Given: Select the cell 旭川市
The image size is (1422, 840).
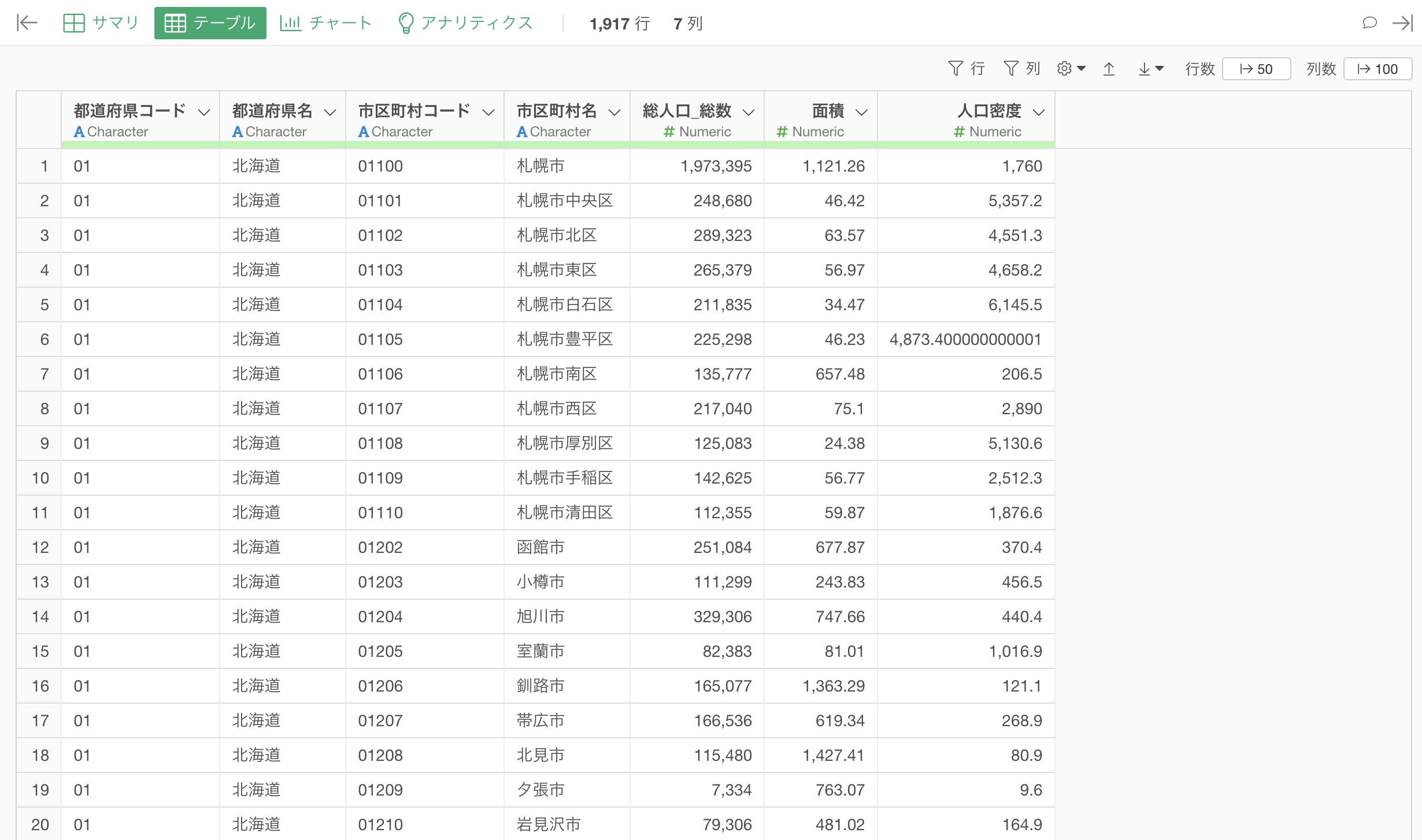Looking at the screenshot, I should [x=567, y=616].
